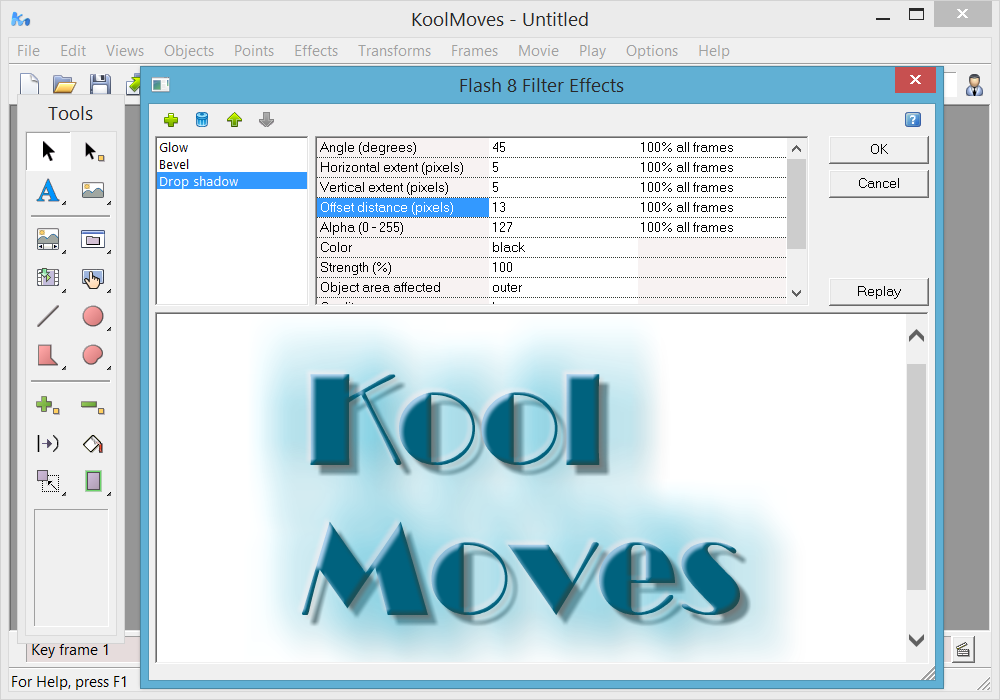This screenshot has height=700, width=1000.
Task: Click the Replay button
Action: click(x=878, y=291)
